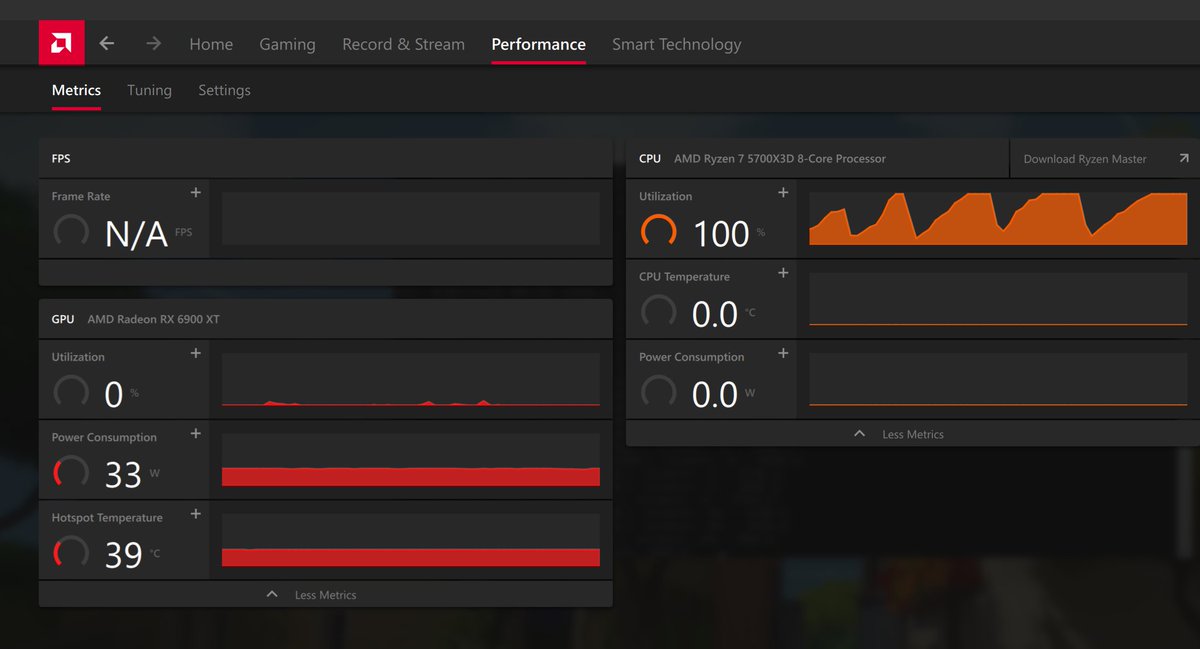1200x649 pixels.
Task: Click plus icon for CPU Temperature
Action: pyautogui.click(x=783, y=273)
